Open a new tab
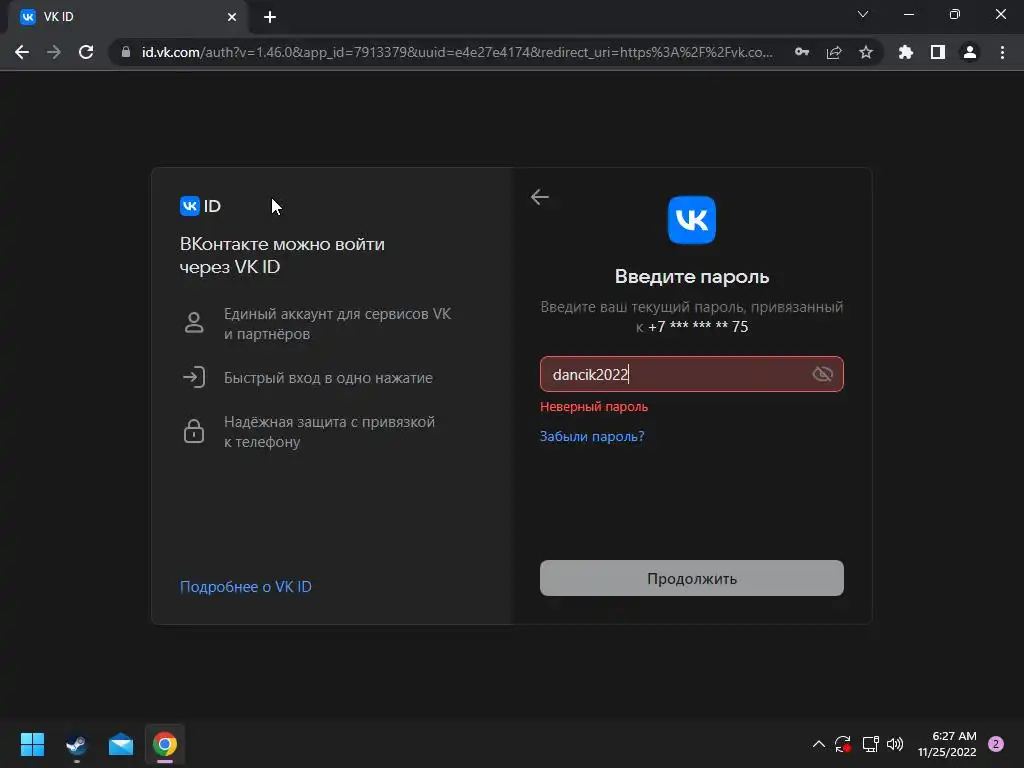This screenshot has height=768, width=1024. [x=270, y=17]
